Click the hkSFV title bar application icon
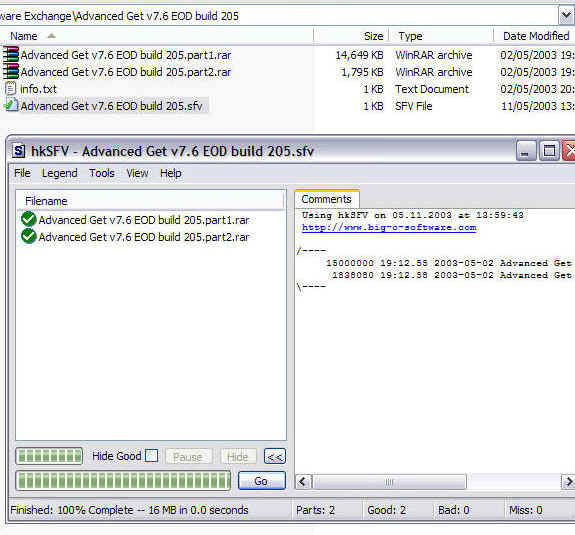Screen dimensions: 575x535 coord(19,151)
